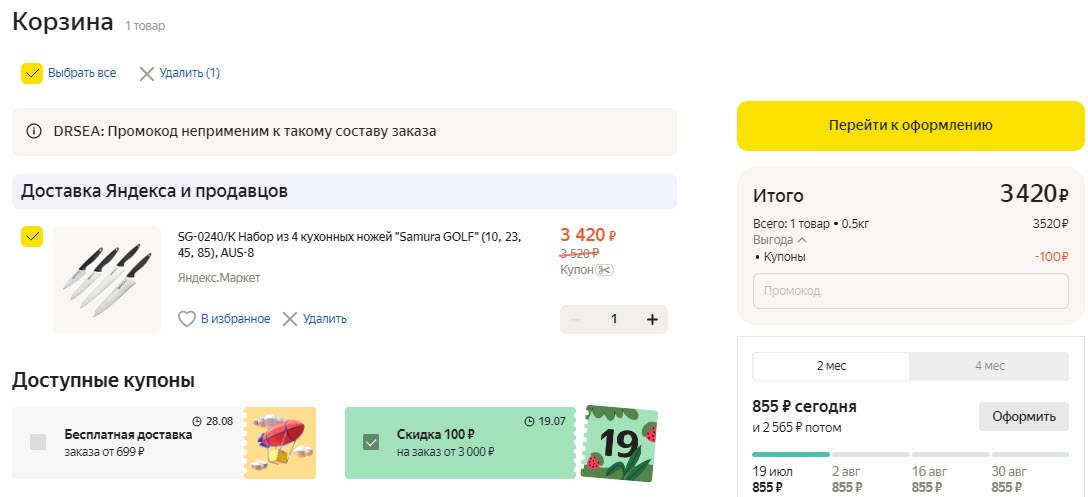
Task: Click the airship free delivery coupon image
Action: coord(280,441)
